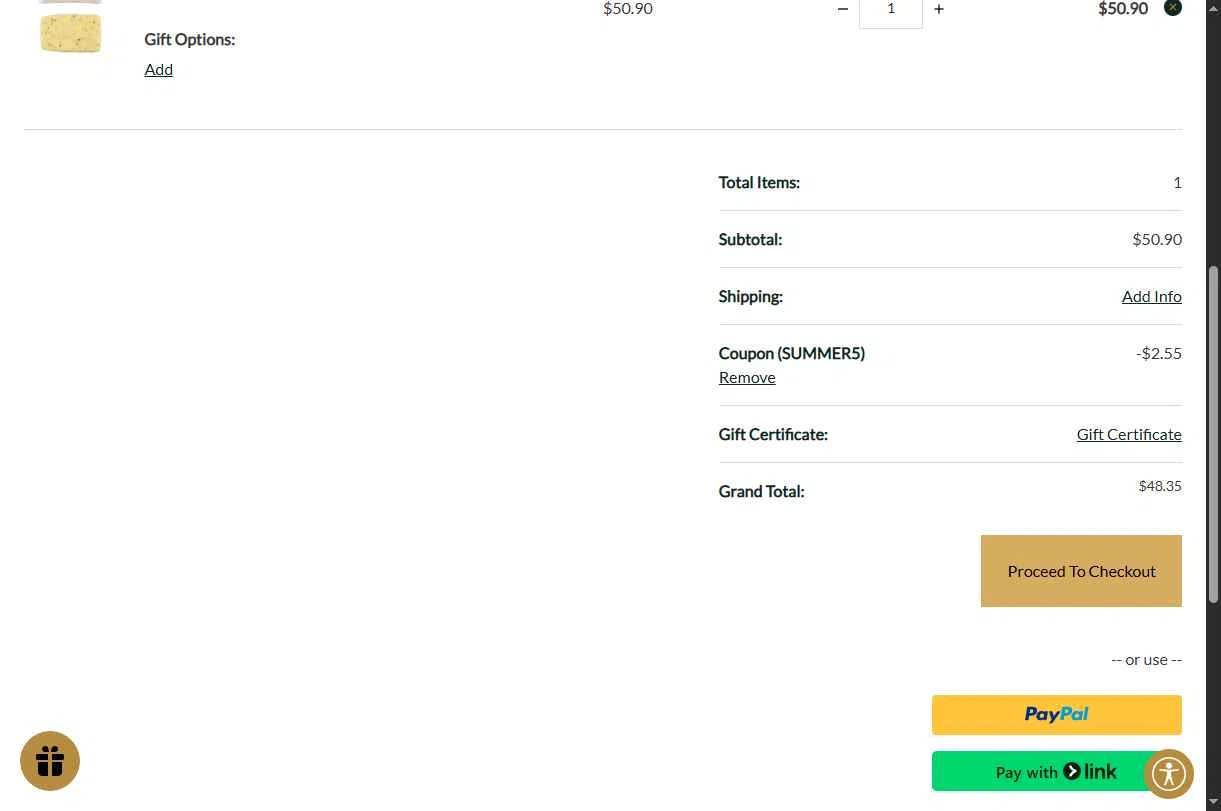This screenshot has width=1221, height=811.
Task: Open the Add Info shipping link
Action: [1151, 296]
